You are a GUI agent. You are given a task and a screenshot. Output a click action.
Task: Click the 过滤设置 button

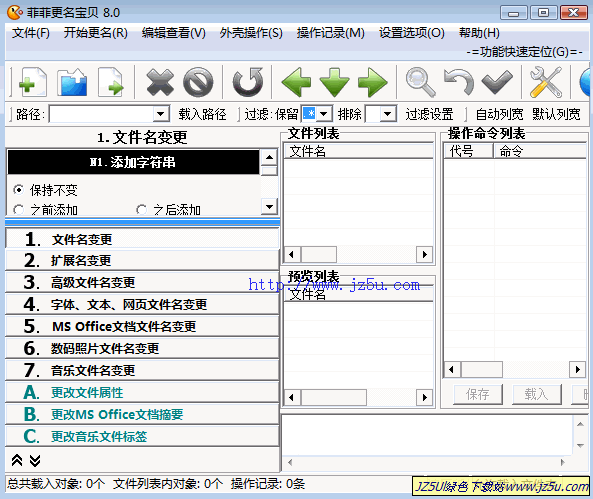429,114
